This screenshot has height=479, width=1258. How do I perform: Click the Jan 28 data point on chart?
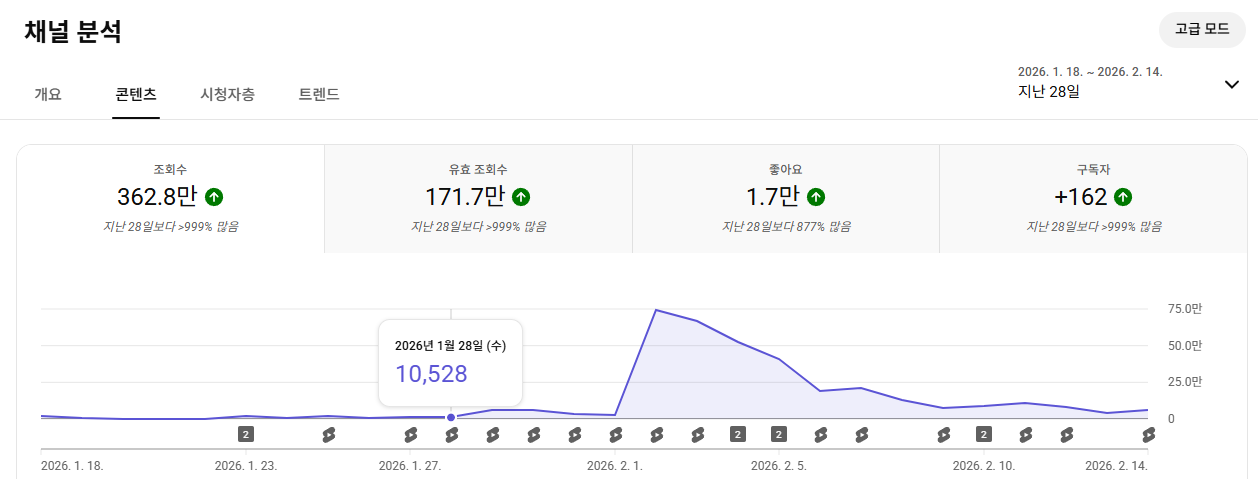[x=451, y=417]
